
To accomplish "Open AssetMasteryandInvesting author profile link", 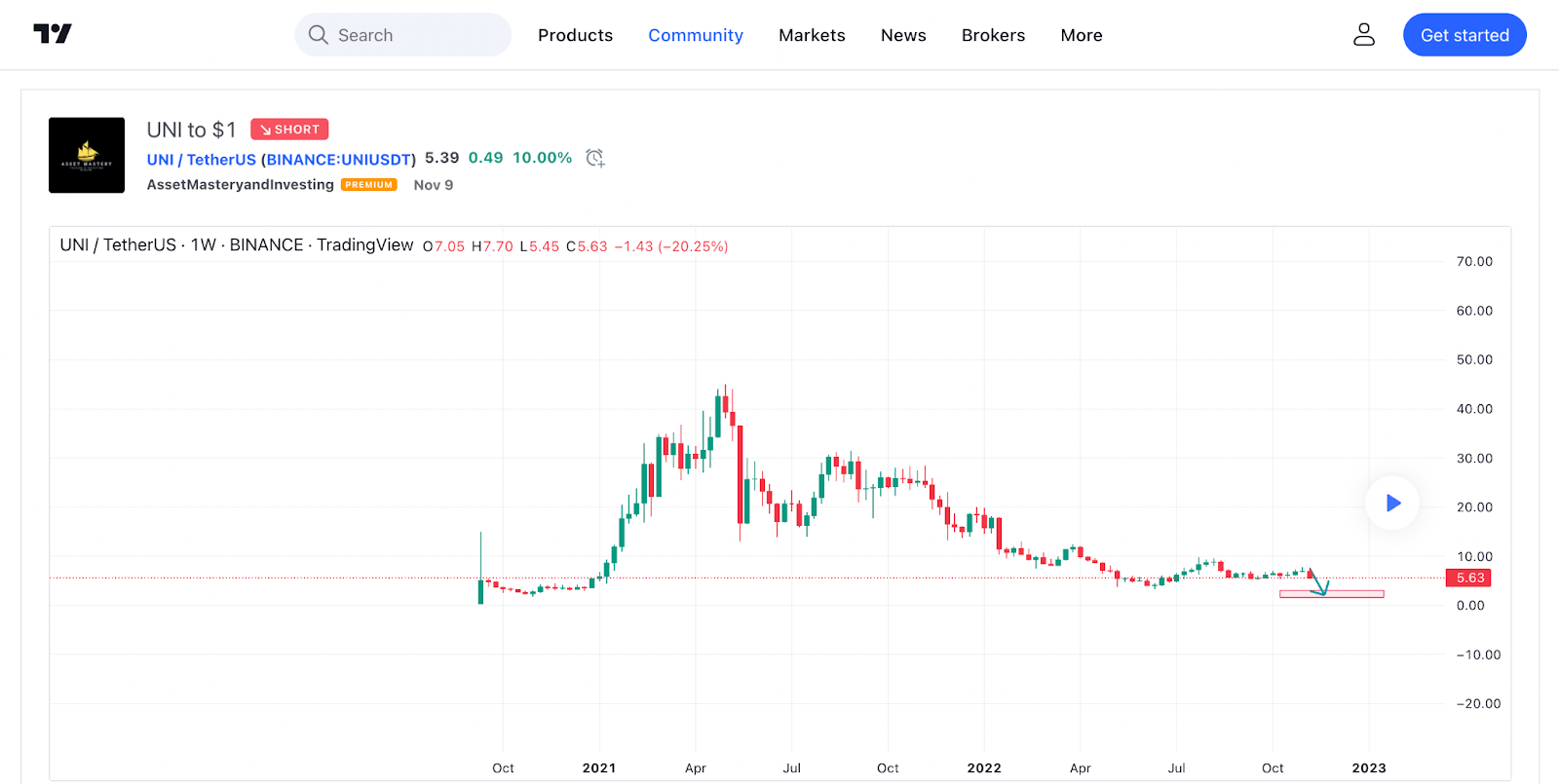I will tap(241, 185).
